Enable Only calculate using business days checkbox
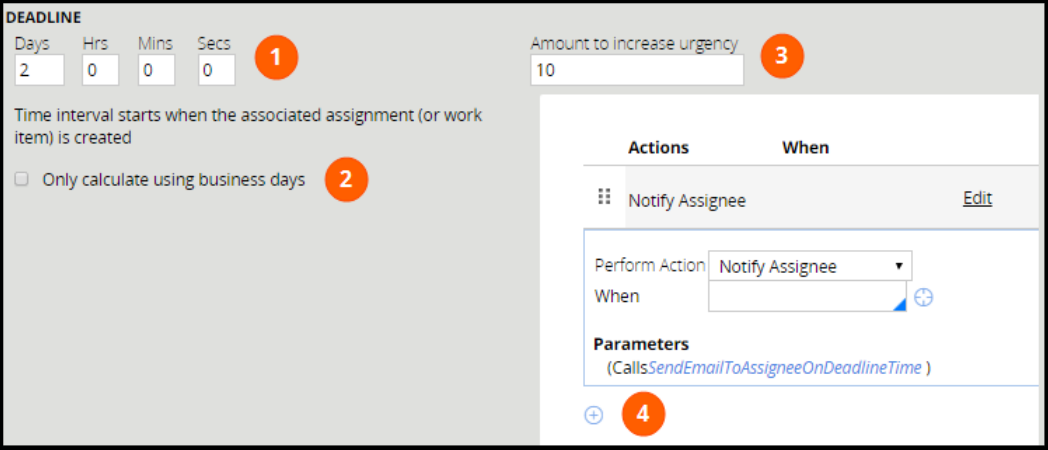 pos(22,180)
